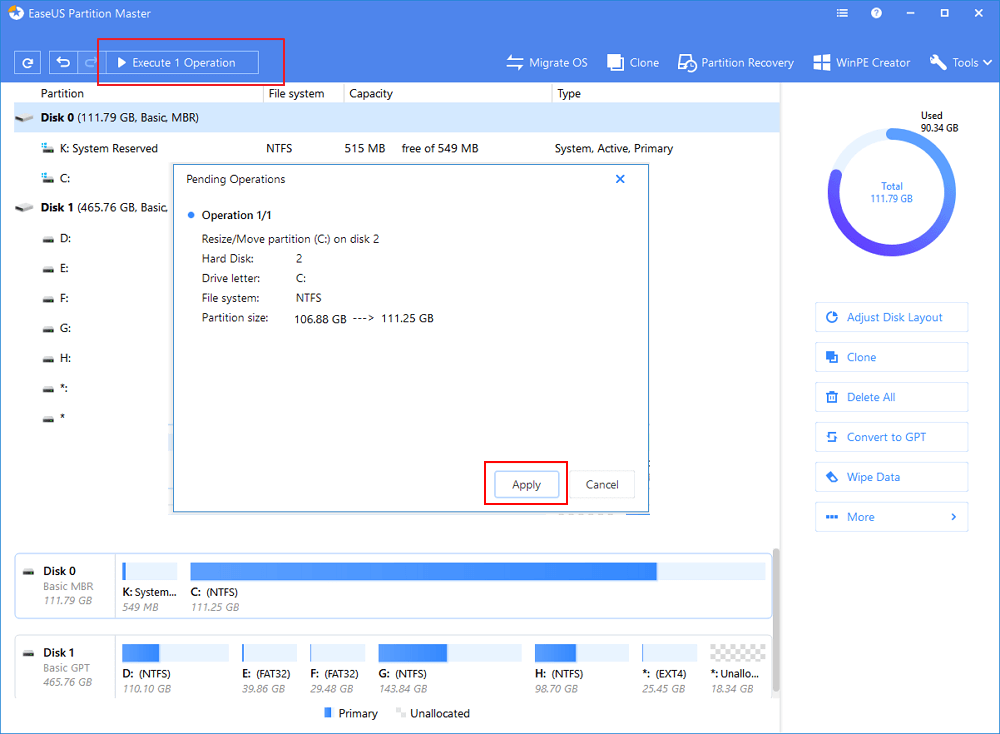Image resolution: width=1000 pixels, height=734 pixels.
Task: Click the vertical scrollbar of the disk map
Action: [776, 619]
